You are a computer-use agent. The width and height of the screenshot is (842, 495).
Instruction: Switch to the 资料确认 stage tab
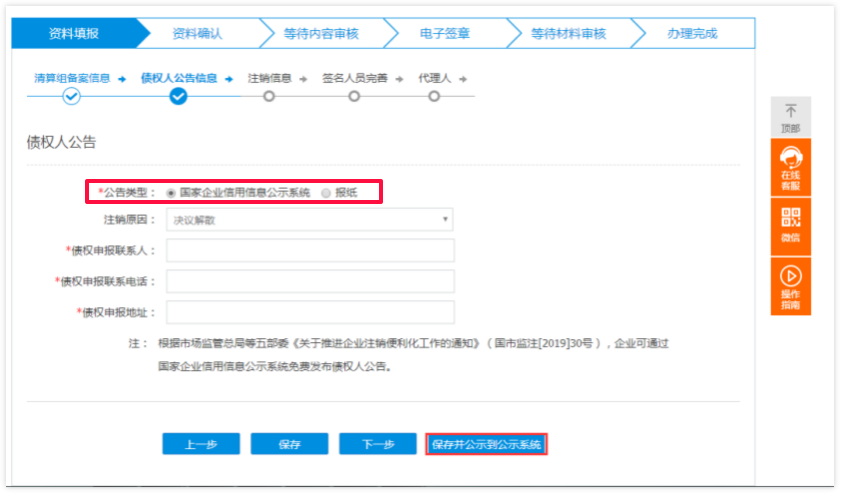coord(197,33)
